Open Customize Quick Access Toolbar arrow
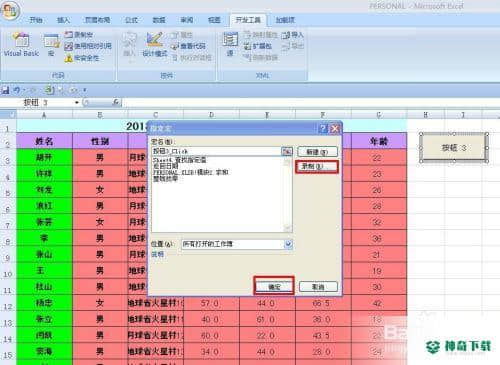Screen dimensions: 500x365 [85, 90]
